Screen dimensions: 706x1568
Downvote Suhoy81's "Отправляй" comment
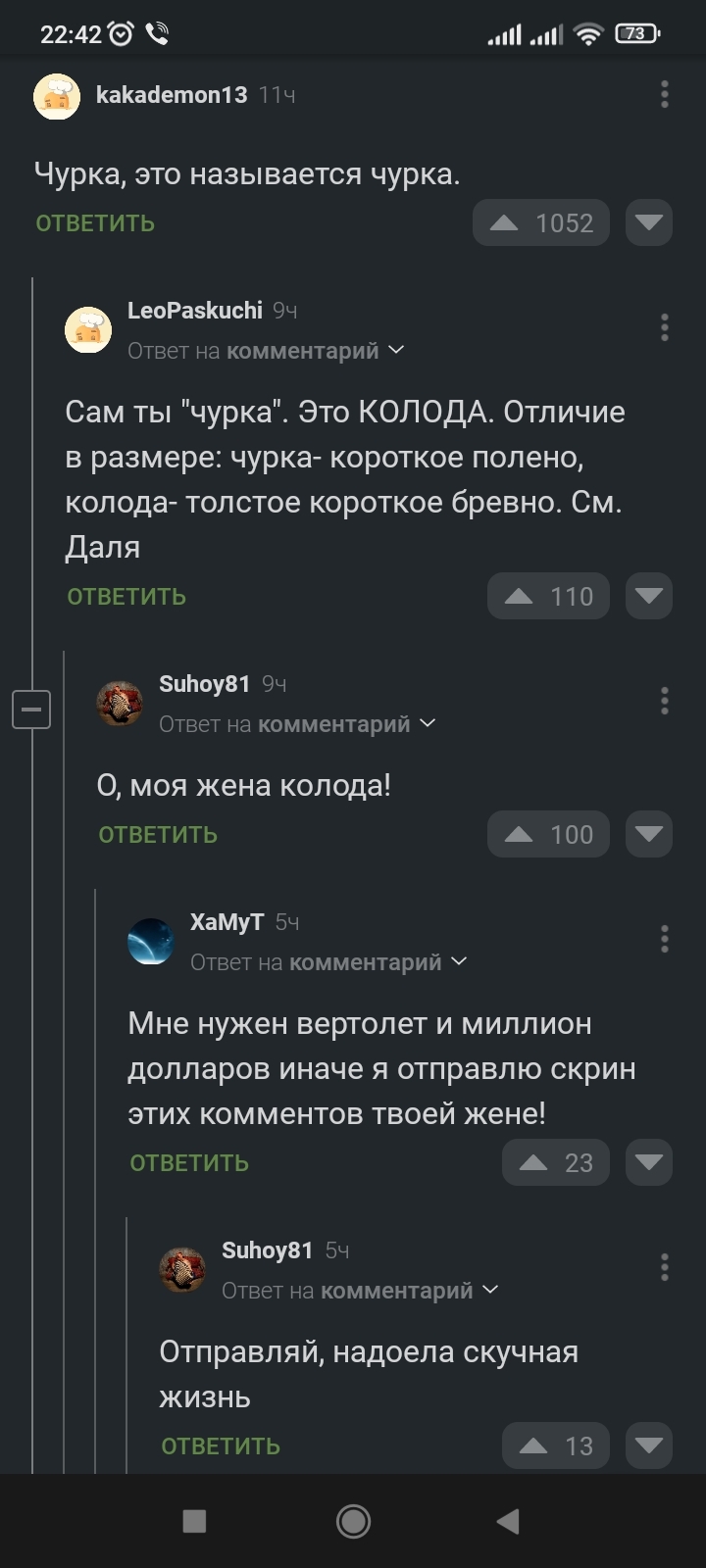[x=648, y=1446]
